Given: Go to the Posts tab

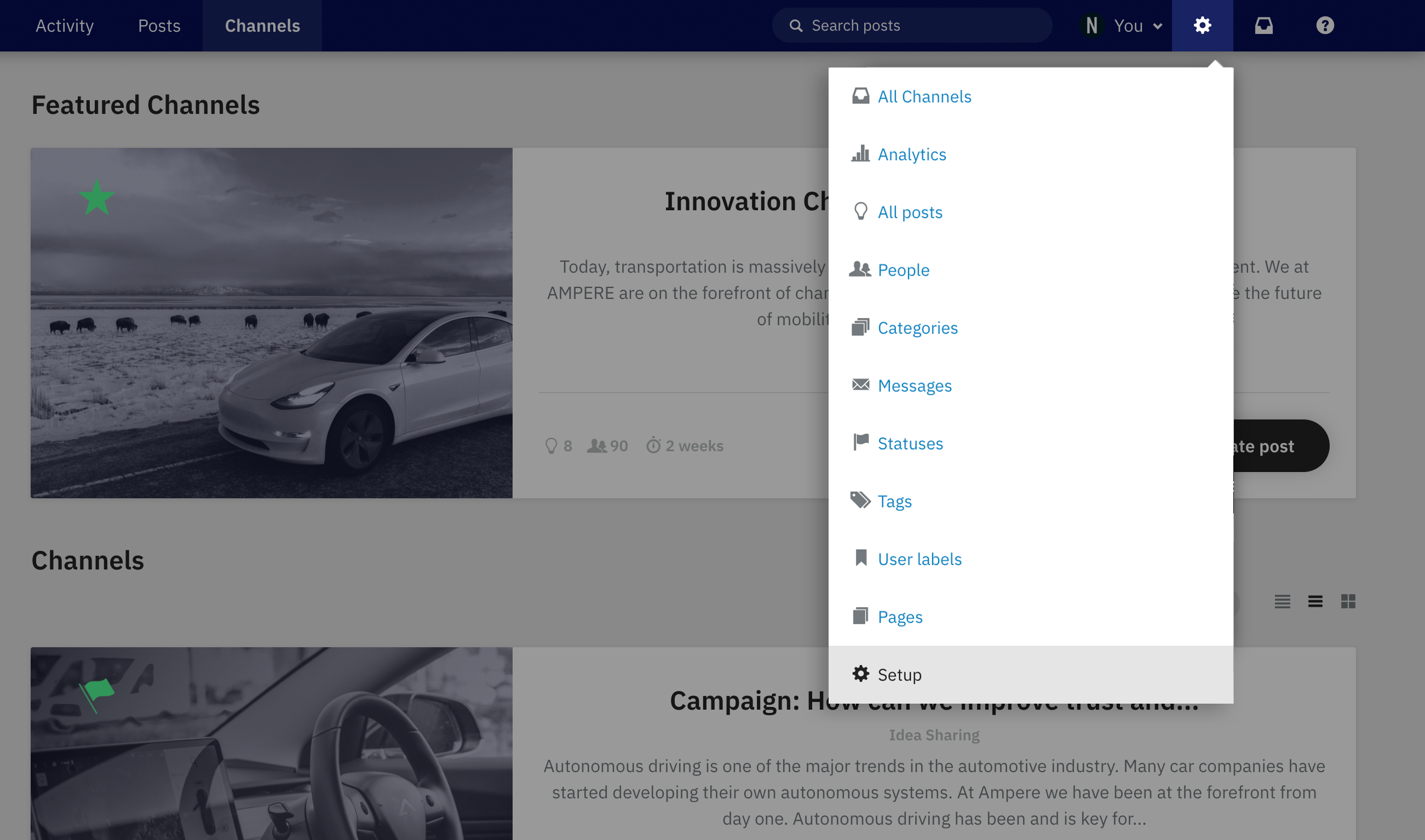Looking at the screenshot, I should click(159, 26).
